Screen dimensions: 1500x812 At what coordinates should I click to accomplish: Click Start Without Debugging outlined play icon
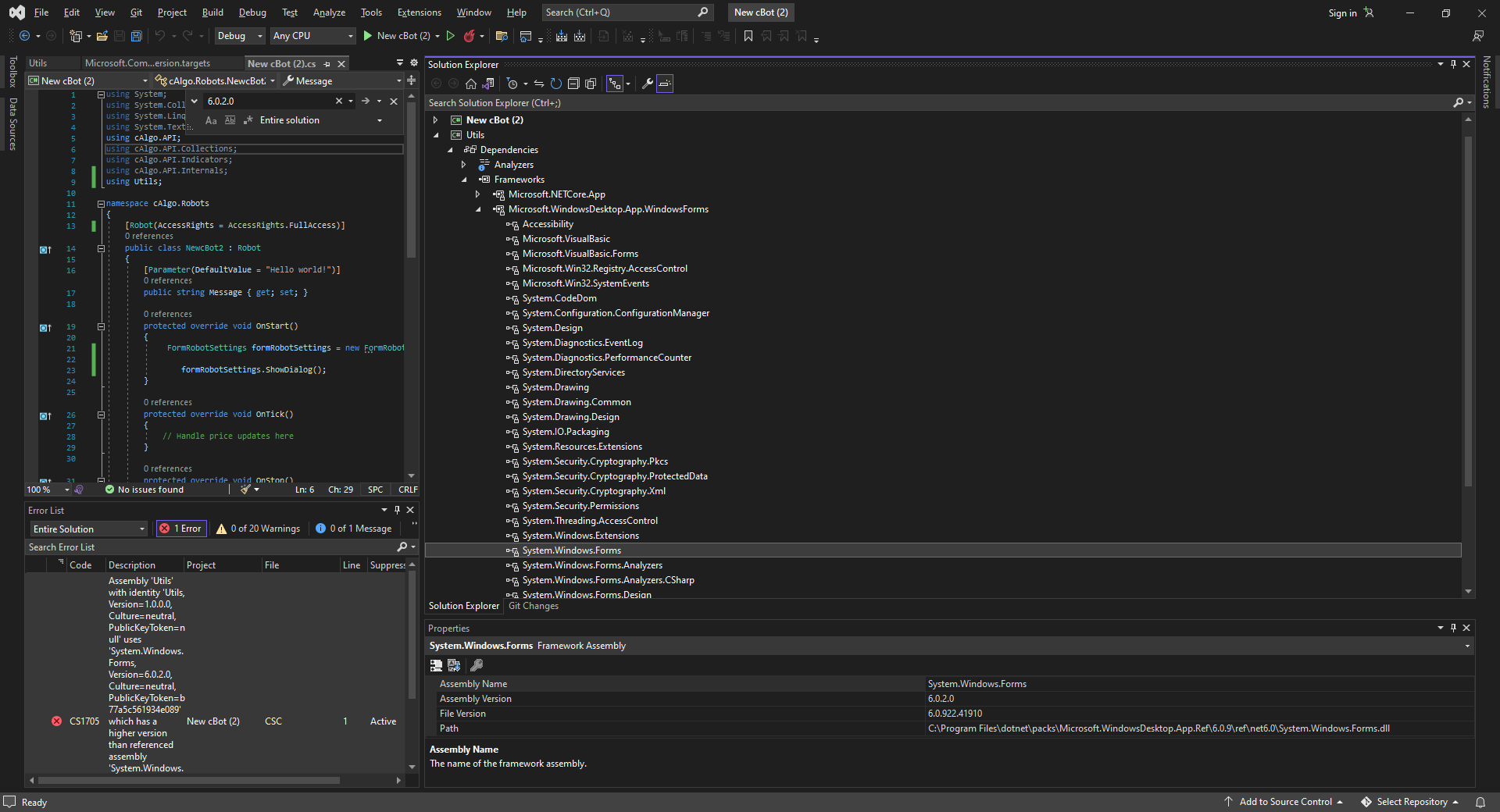point(451,36)
